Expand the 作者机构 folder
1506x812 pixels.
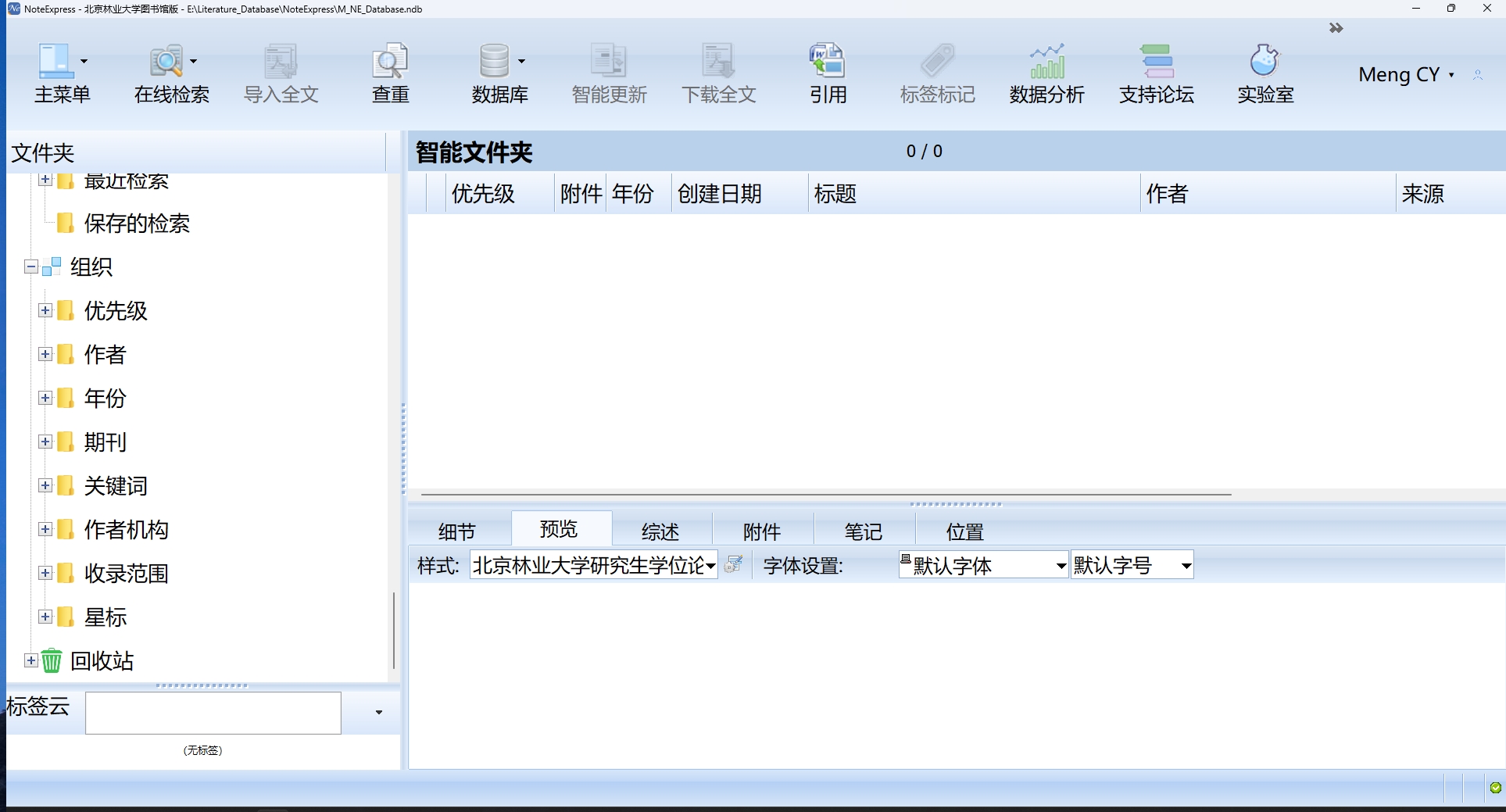point(45,529)
